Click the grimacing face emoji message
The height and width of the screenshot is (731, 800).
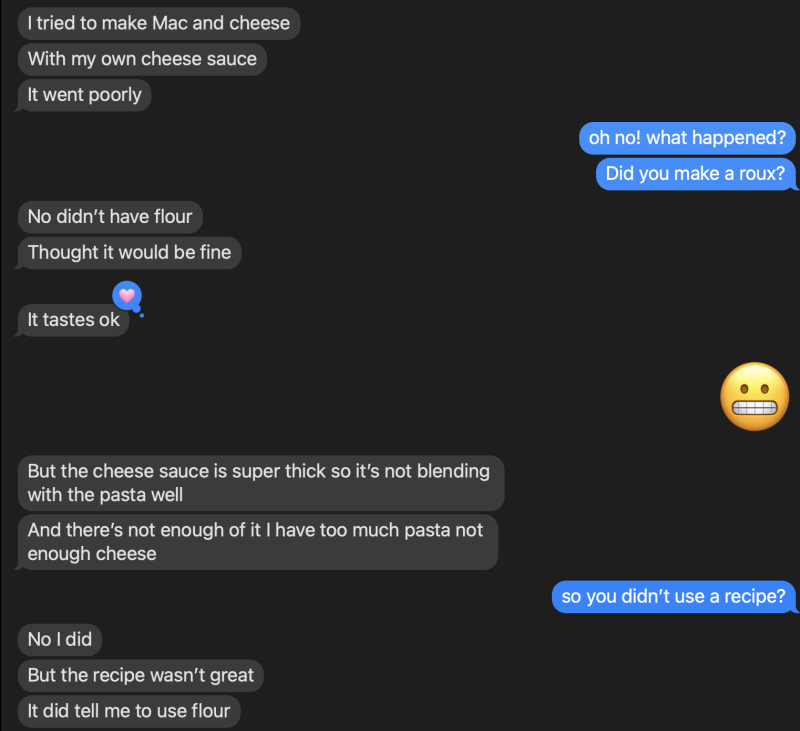point(755,397)
